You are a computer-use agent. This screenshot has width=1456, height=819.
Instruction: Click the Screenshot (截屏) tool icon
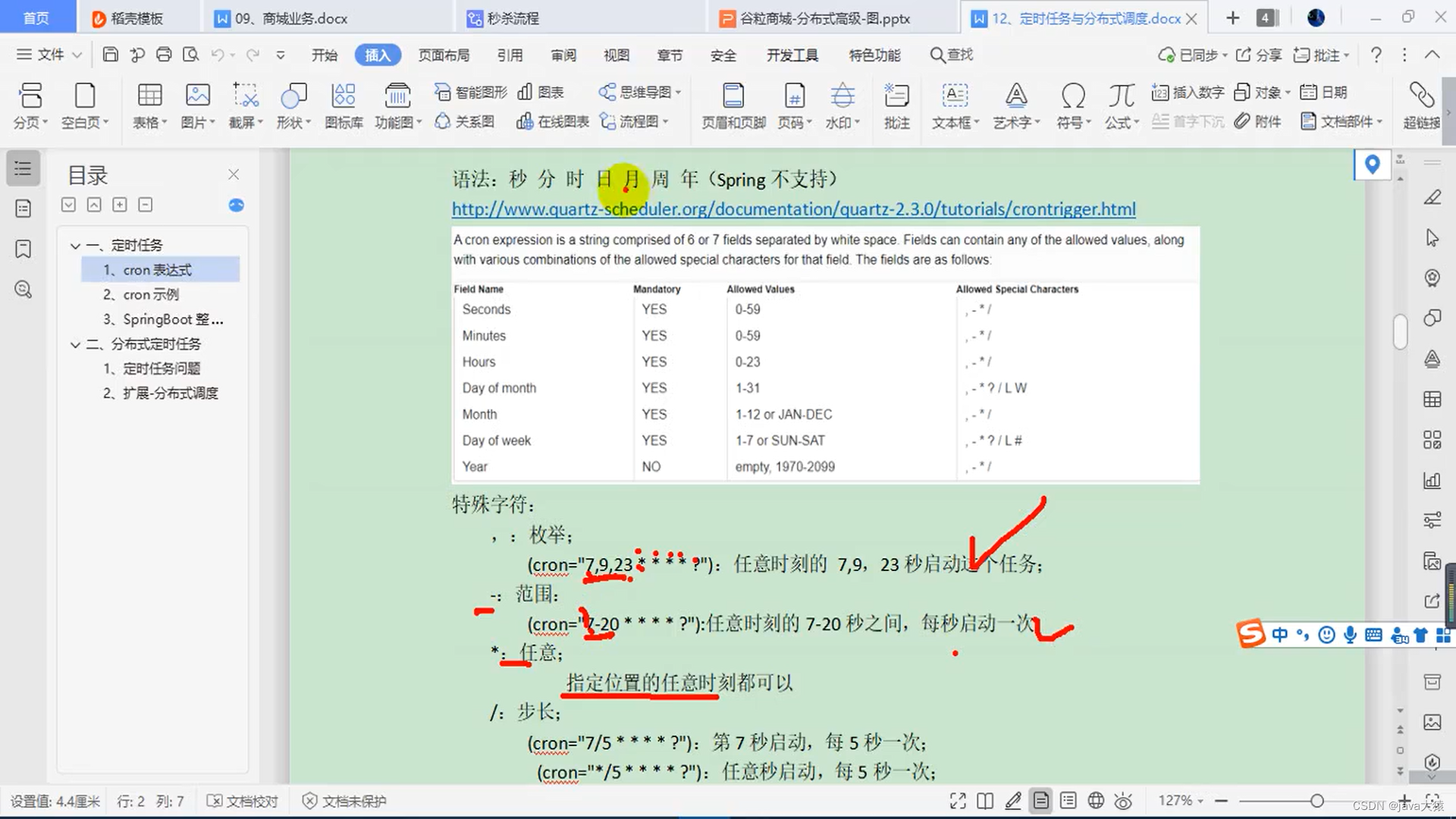[245, 96]
